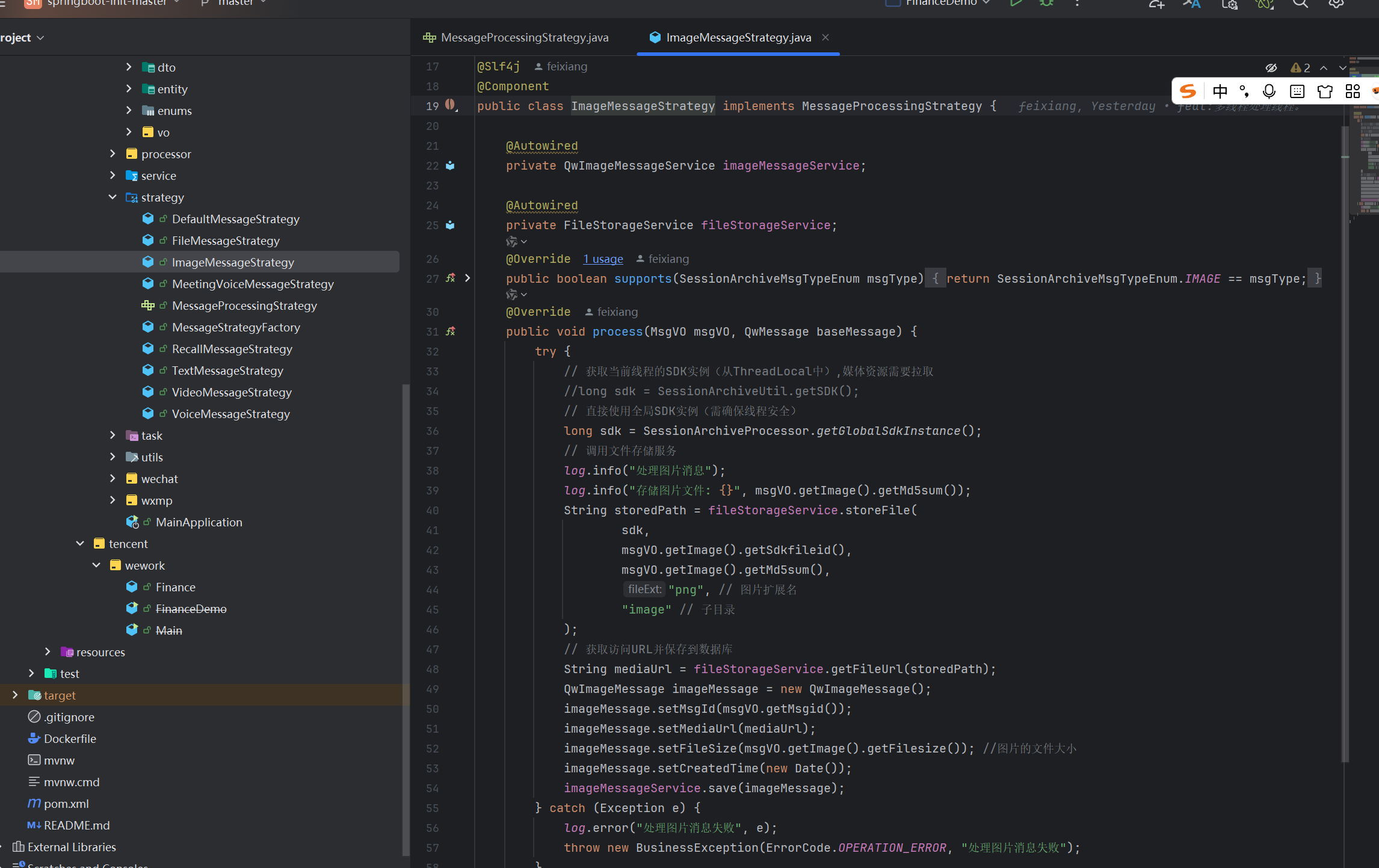This screenshot has width=1379, height=868.
Task: Click the bean gutter icon on line 25
Action: (450, 225)
